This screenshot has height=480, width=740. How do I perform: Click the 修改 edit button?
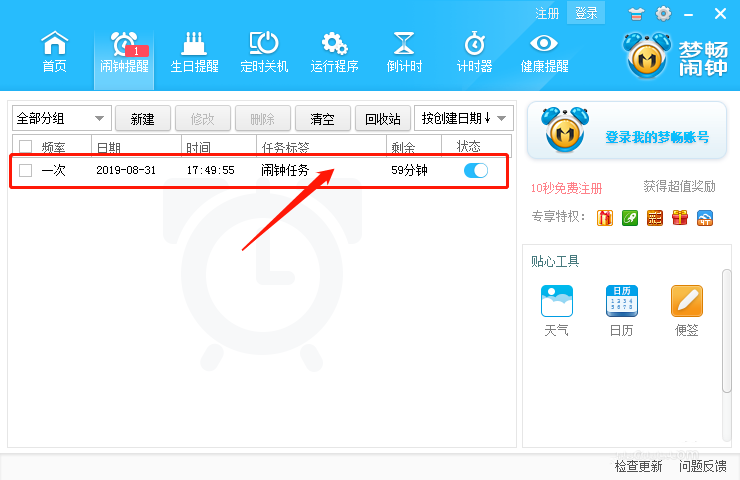(x=202, y=118)
